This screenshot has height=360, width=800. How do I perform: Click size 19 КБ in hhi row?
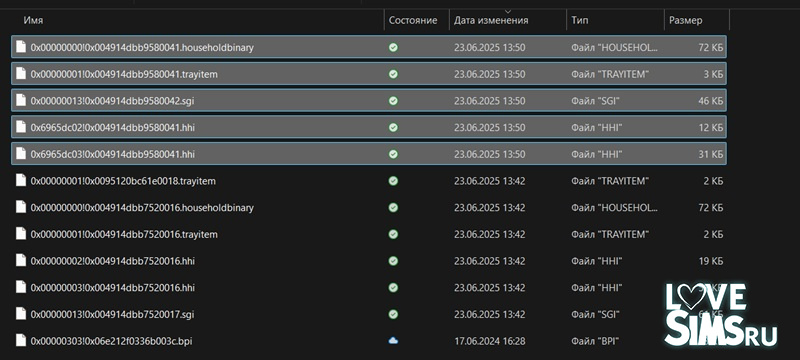711,261
